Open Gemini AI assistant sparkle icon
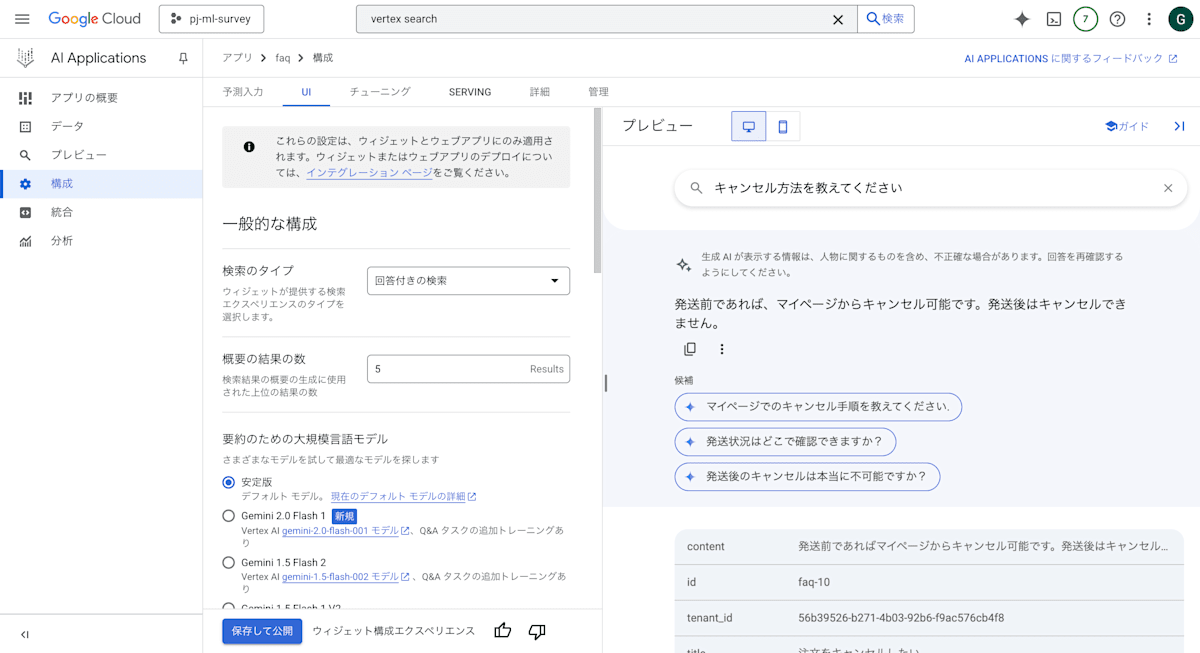This screenshot has height=653, width=1200. point(1022,19)
